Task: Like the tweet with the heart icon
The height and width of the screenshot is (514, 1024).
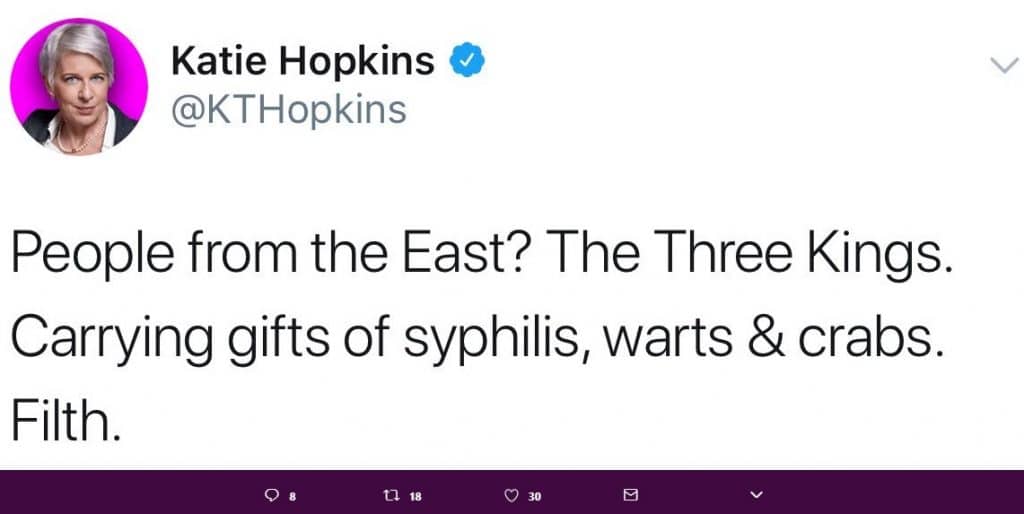Action: click(x=512, y=494)
